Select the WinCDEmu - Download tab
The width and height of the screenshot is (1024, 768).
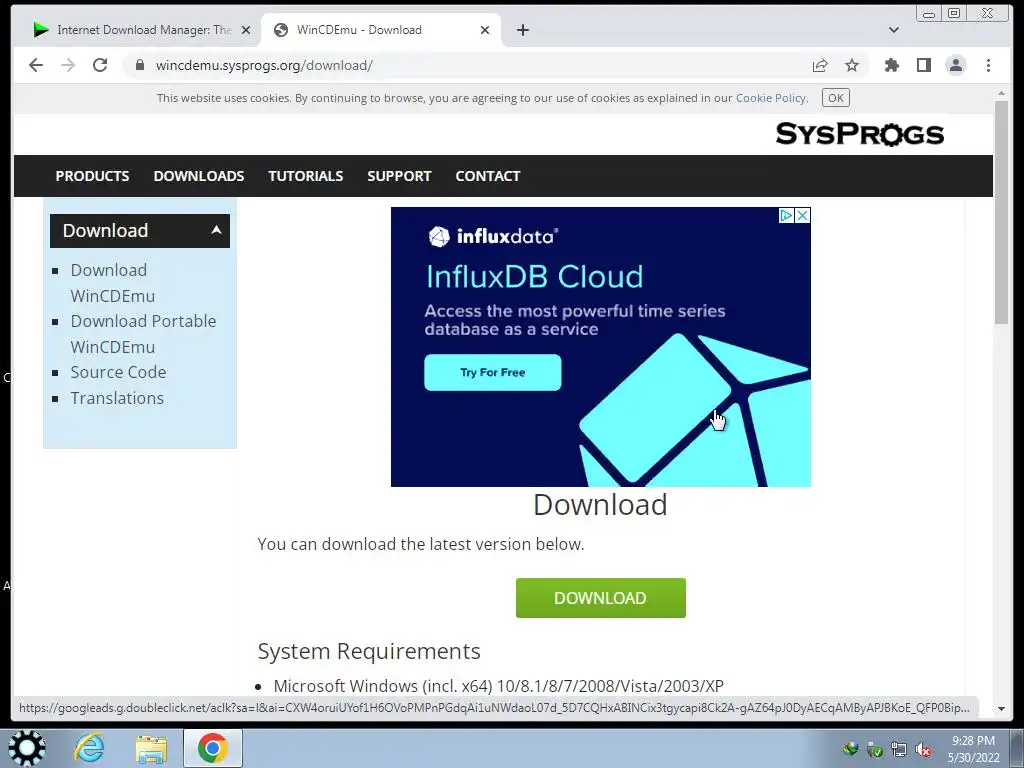[x=381, y=30]
